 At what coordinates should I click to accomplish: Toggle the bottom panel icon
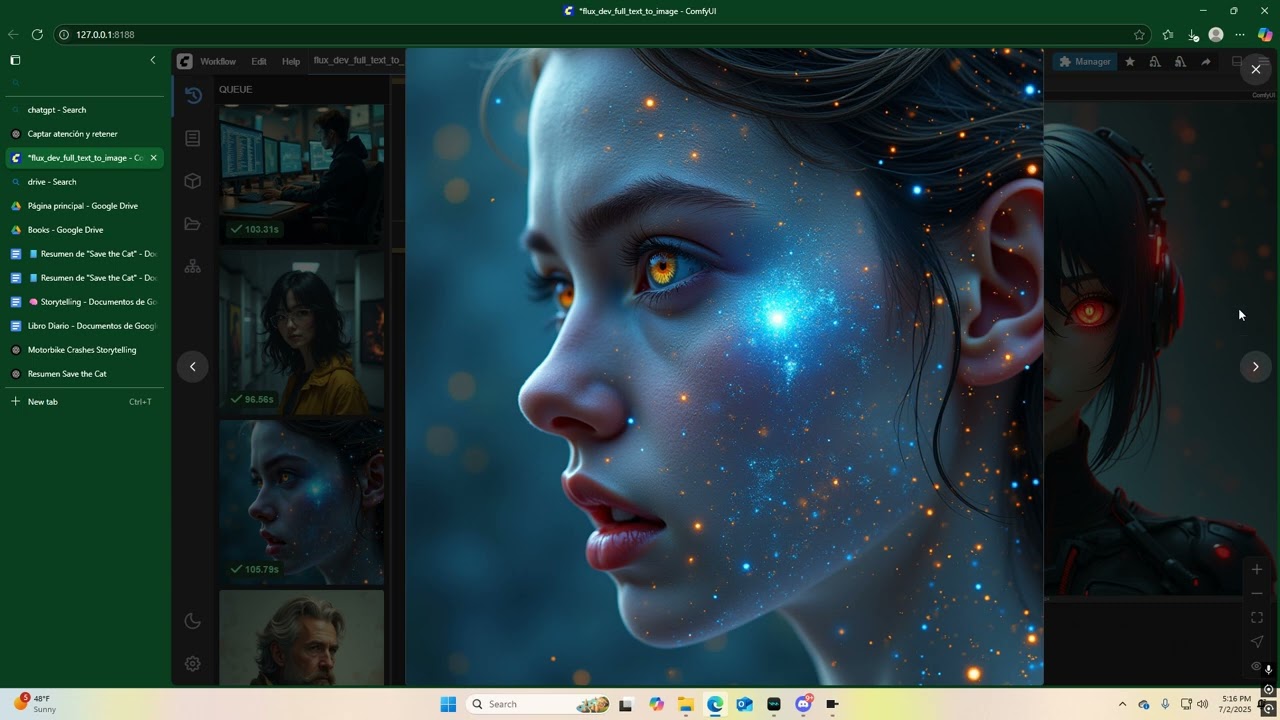(x=1237, y=61)
